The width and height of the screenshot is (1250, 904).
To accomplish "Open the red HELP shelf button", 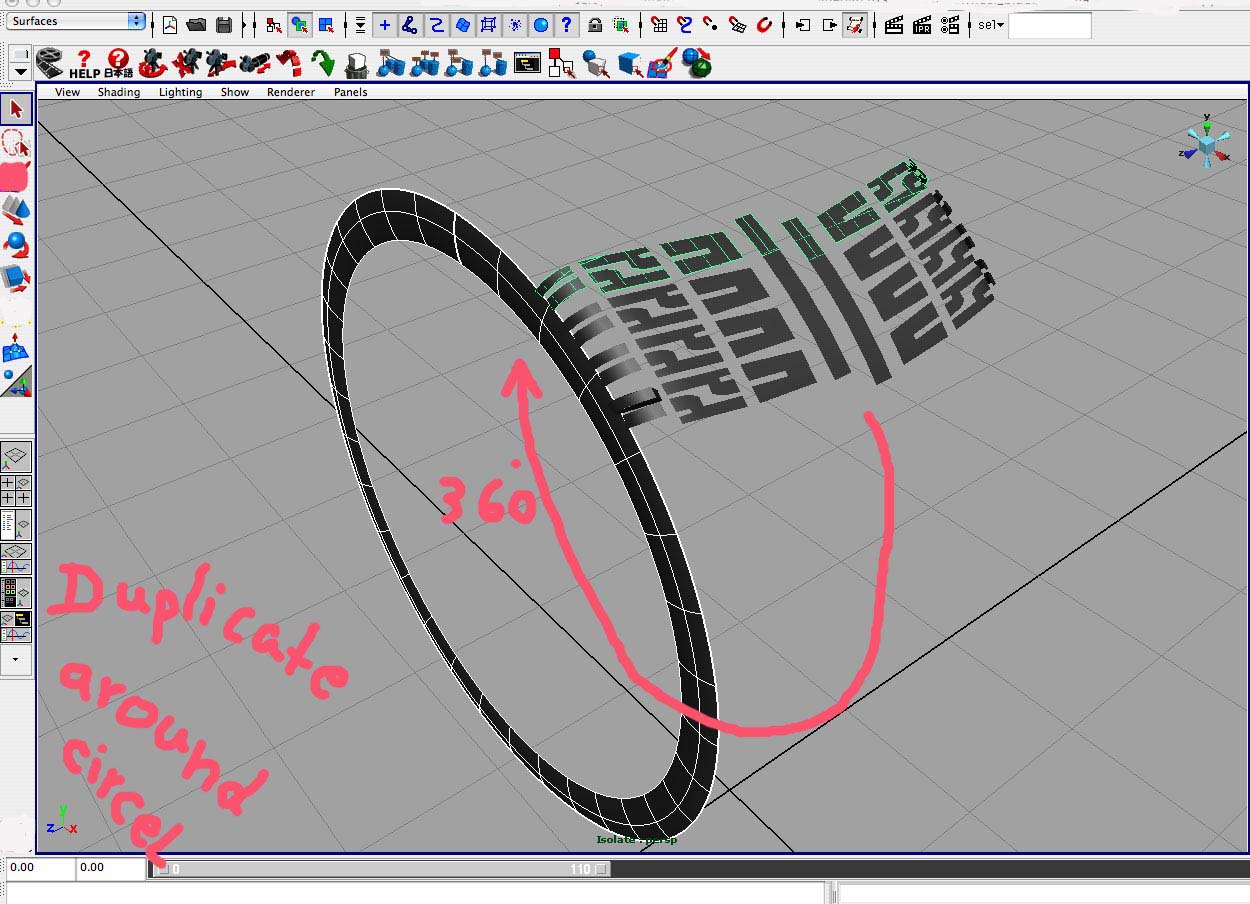I will click(x=84, y=65).
